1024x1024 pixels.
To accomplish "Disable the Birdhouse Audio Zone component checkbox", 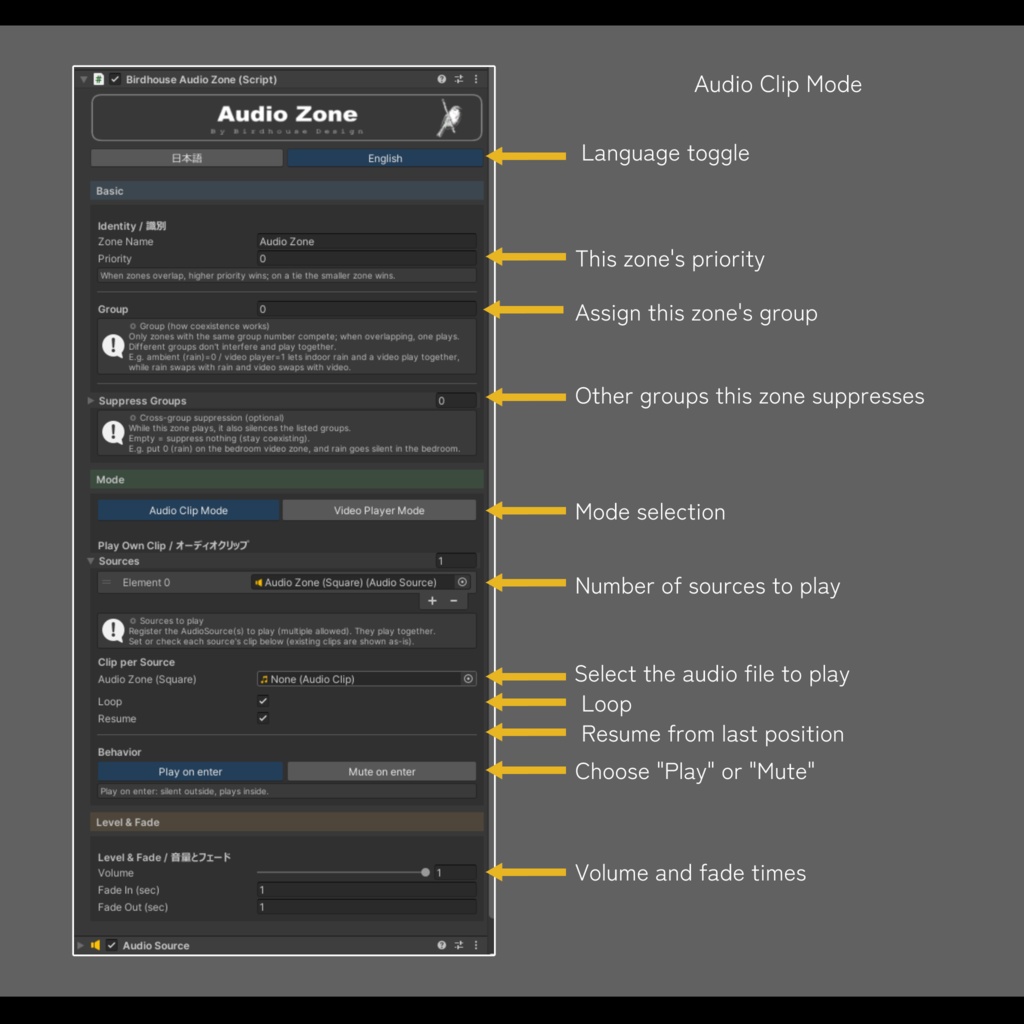I will [x=115, y=79].
